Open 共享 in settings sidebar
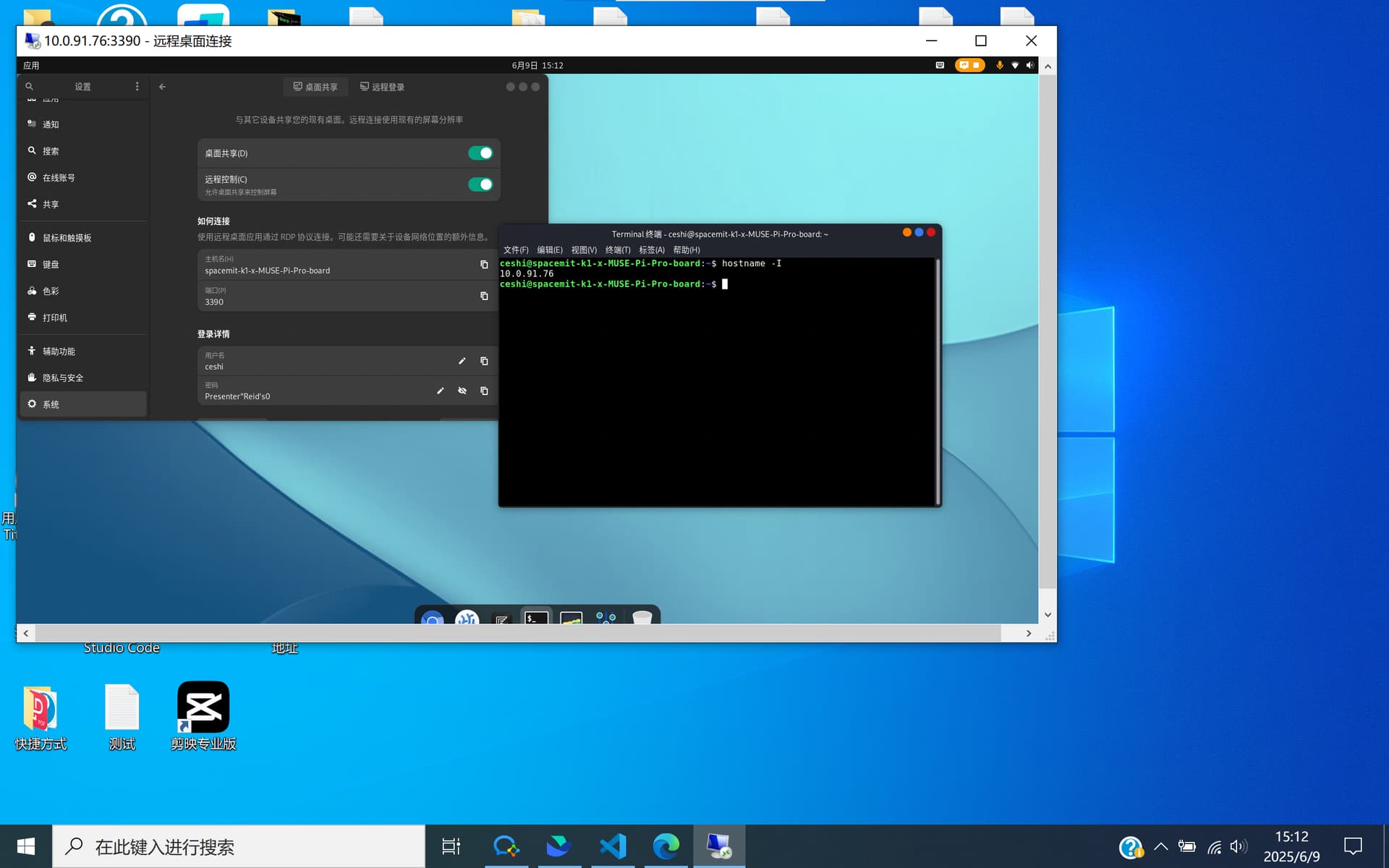1389x868 pixels. [83, 205]
